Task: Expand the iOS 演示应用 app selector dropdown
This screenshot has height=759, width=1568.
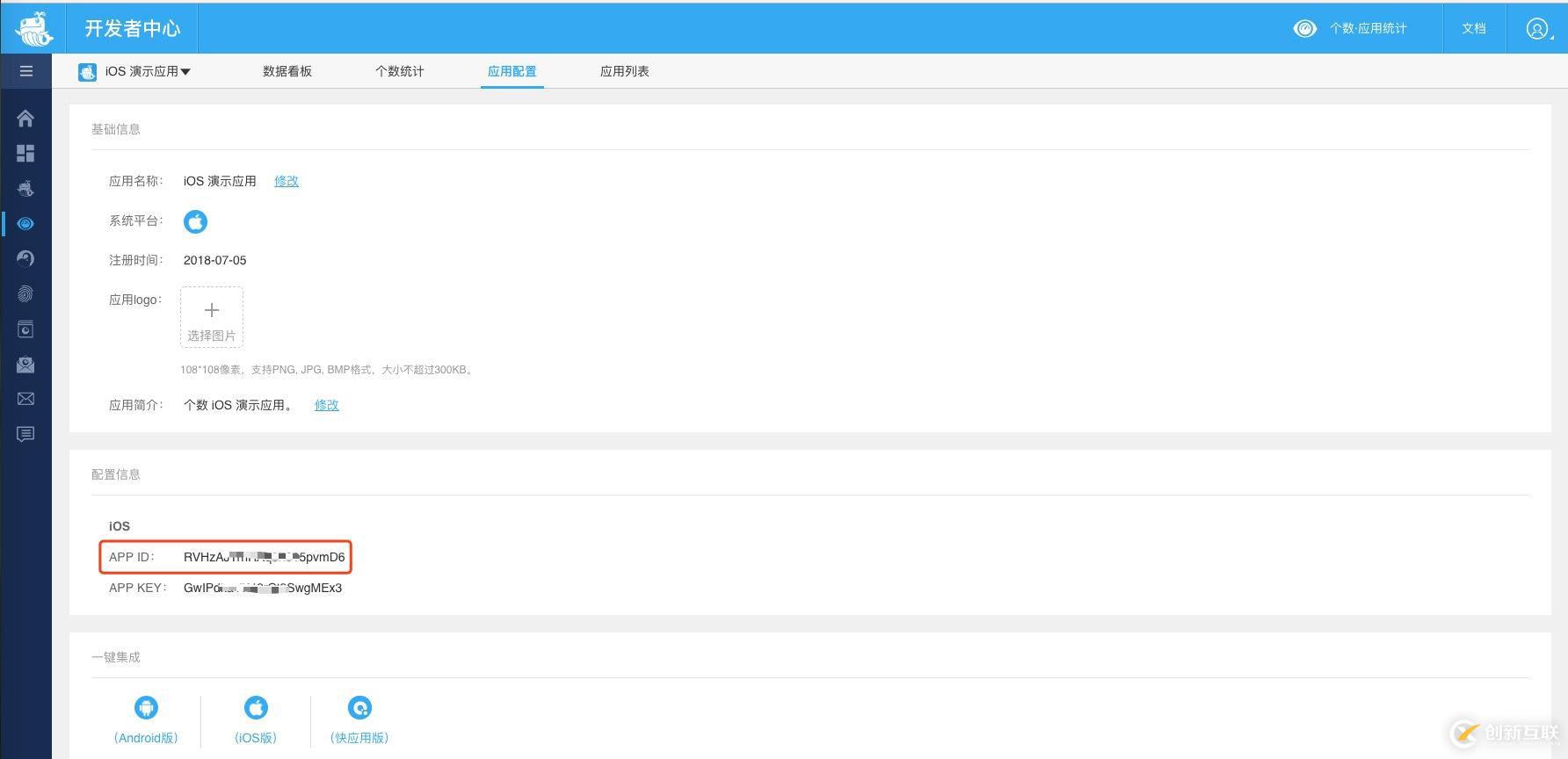Action: [x=136, y=72]
